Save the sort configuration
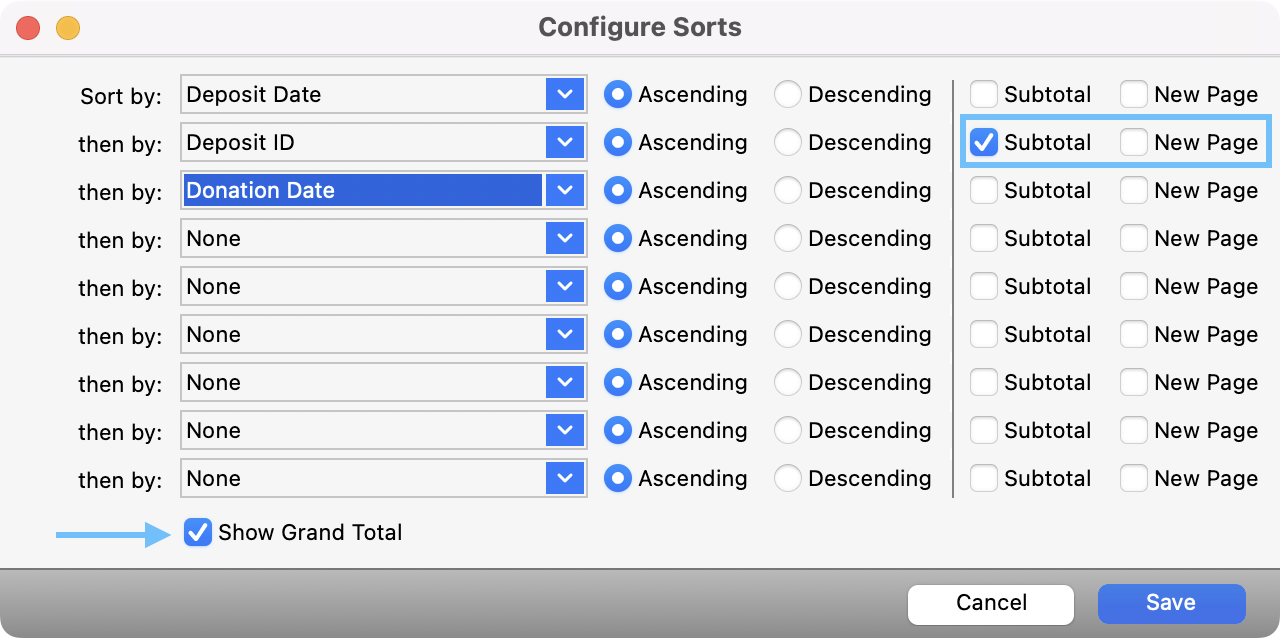Screen dimensions: 1280x638 tap(1171, 603)
